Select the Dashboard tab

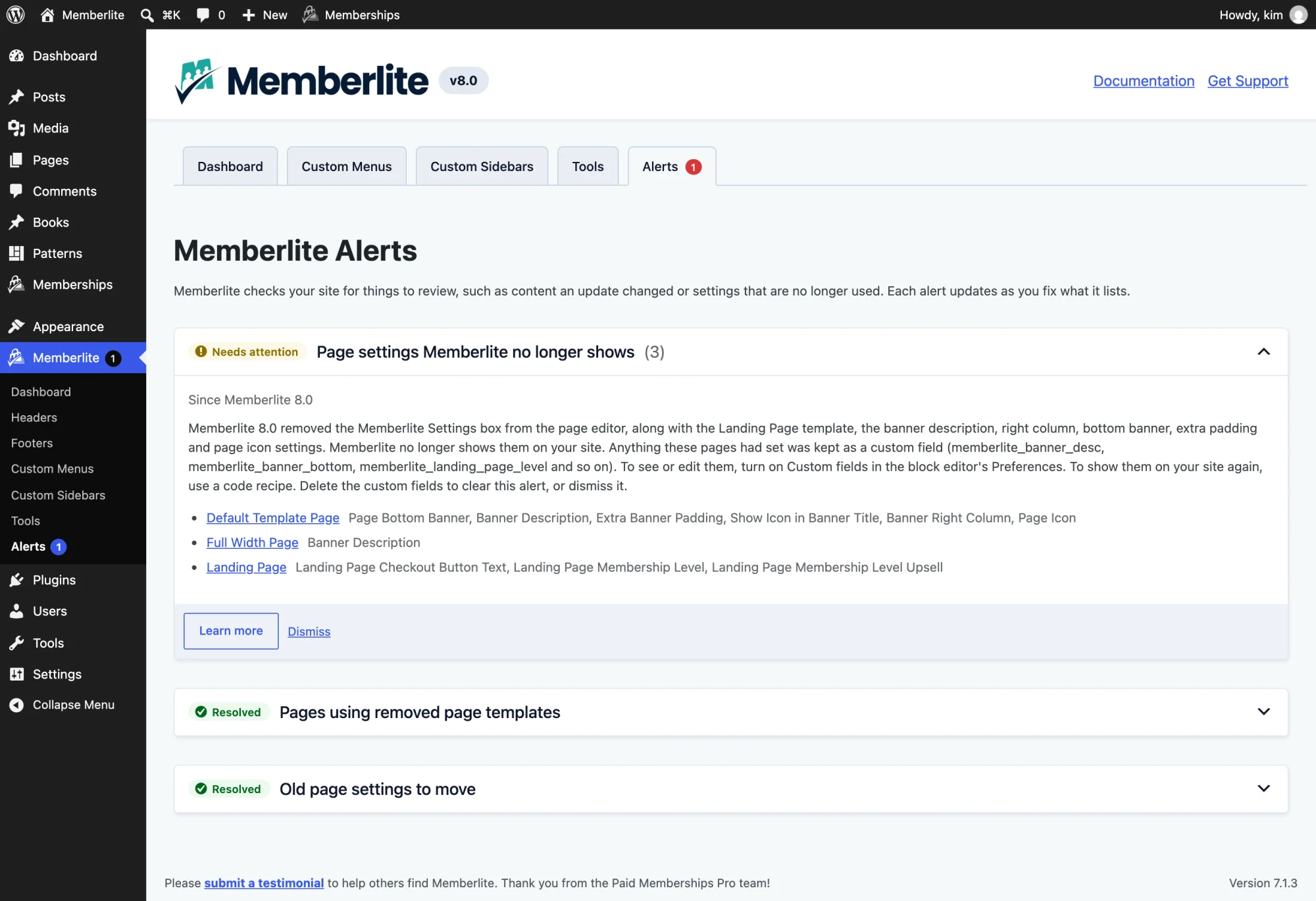coord(230,167)
